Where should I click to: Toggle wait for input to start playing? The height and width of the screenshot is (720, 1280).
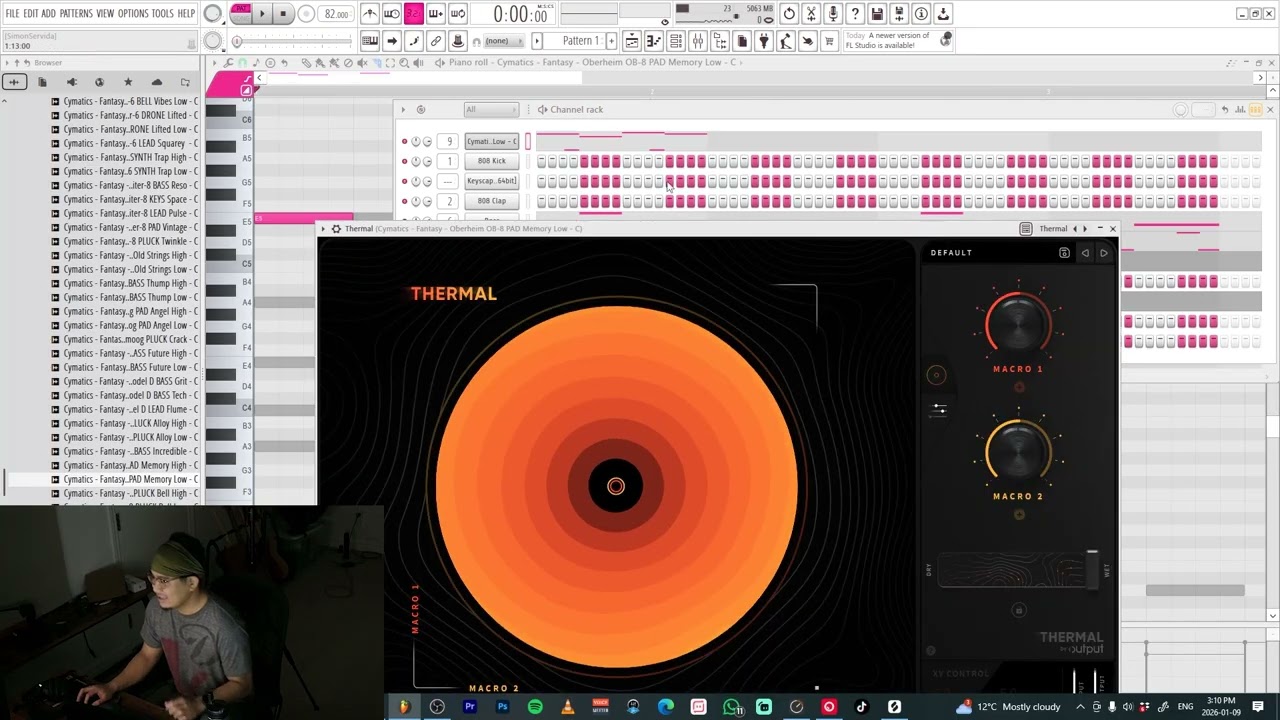tap(392, 14)
